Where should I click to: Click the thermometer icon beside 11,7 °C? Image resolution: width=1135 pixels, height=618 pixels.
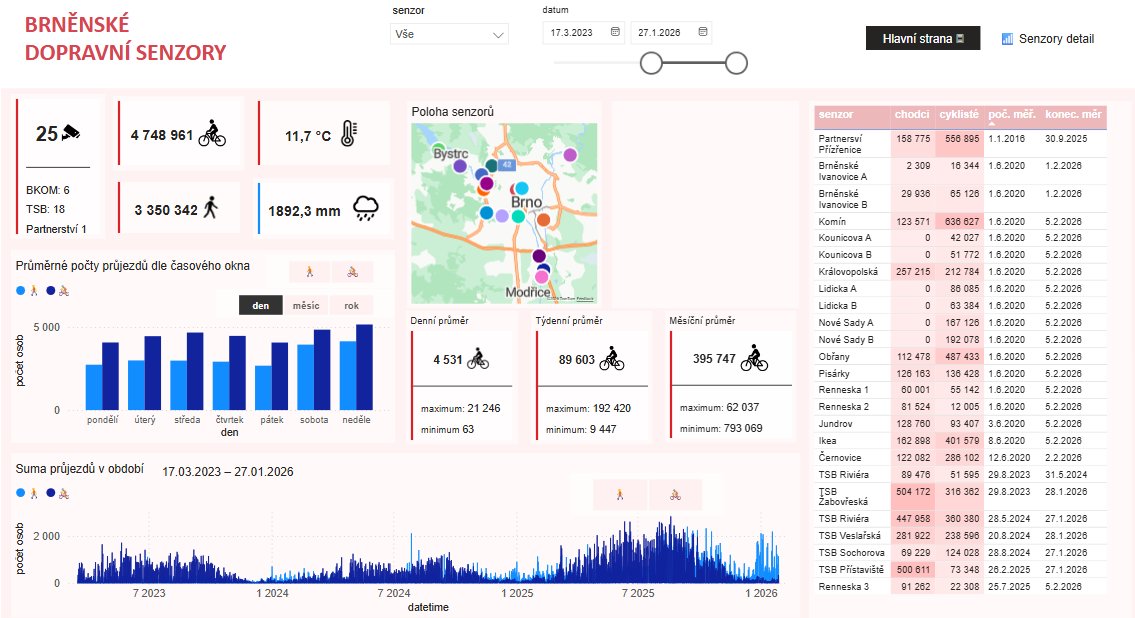349,134
